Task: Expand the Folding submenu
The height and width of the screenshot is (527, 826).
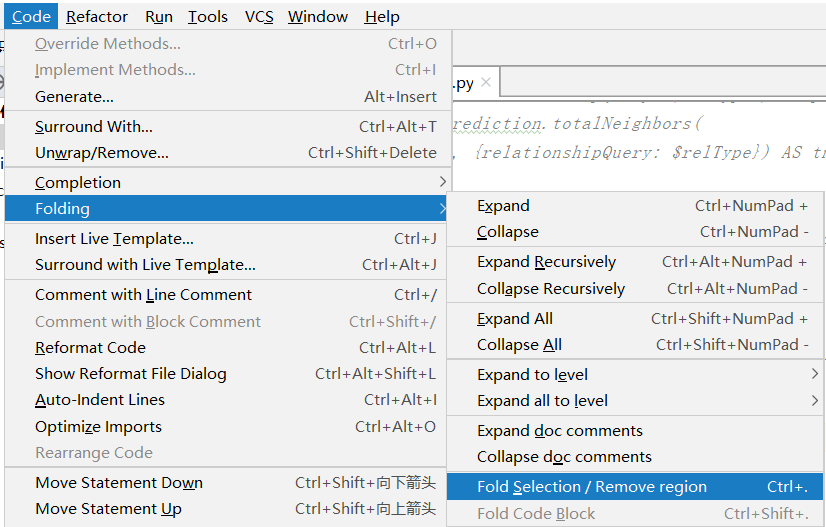Action: 225,209
